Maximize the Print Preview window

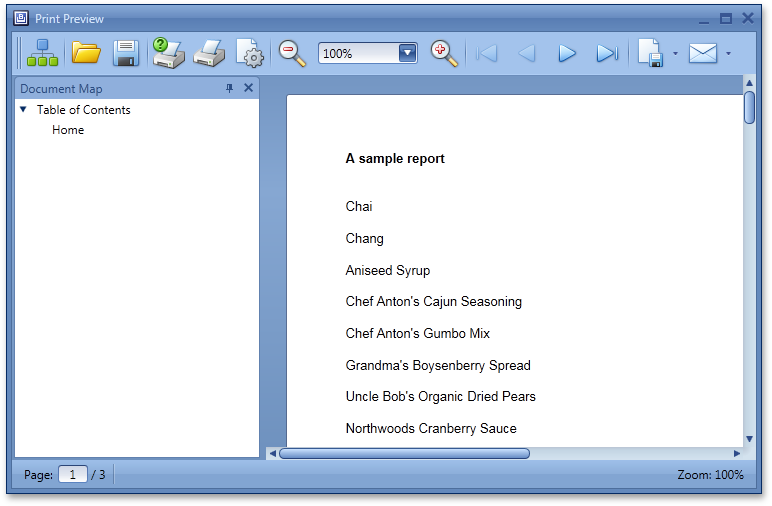(x=726, y=19)
